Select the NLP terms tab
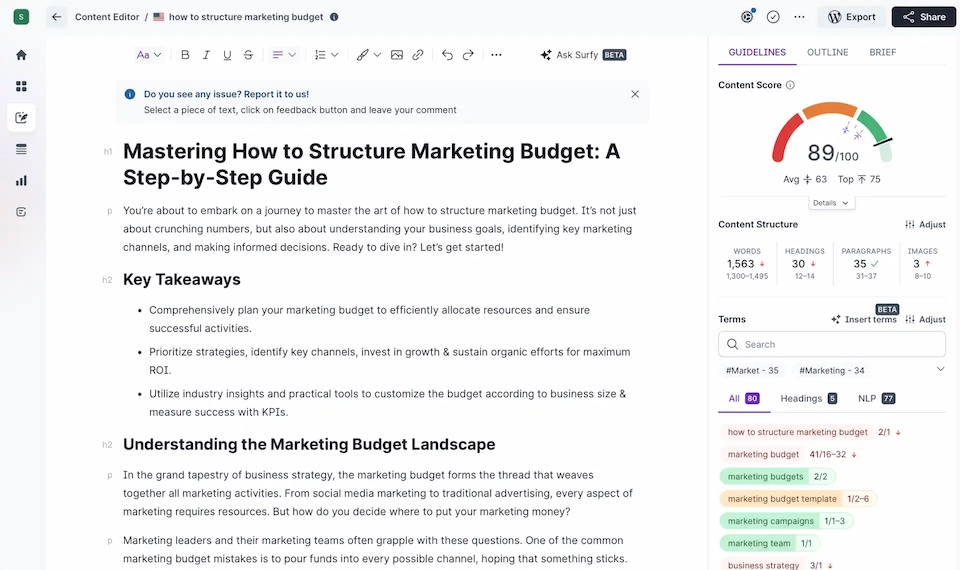The image size is (960, 570). [x=876, y=399]
